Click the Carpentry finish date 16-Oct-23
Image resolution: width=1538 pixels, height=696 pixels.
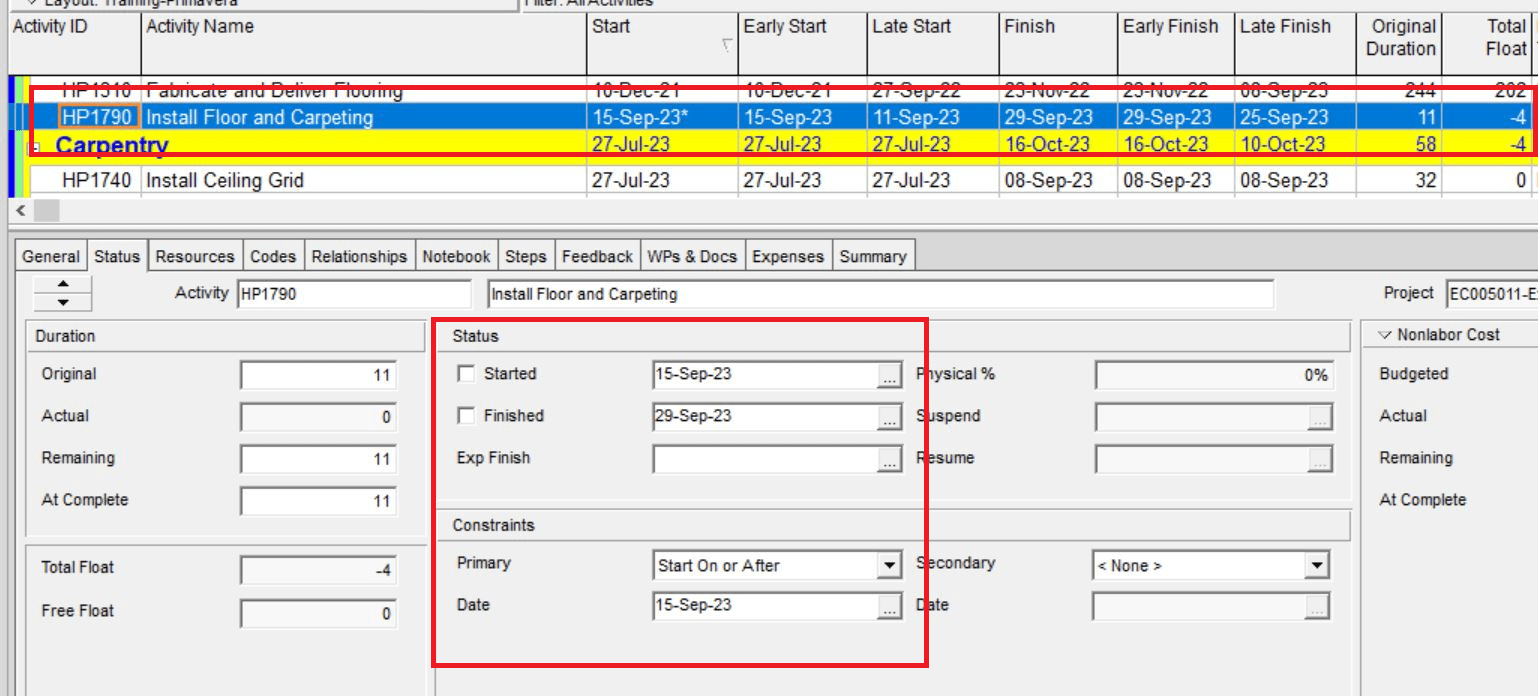1058,144
